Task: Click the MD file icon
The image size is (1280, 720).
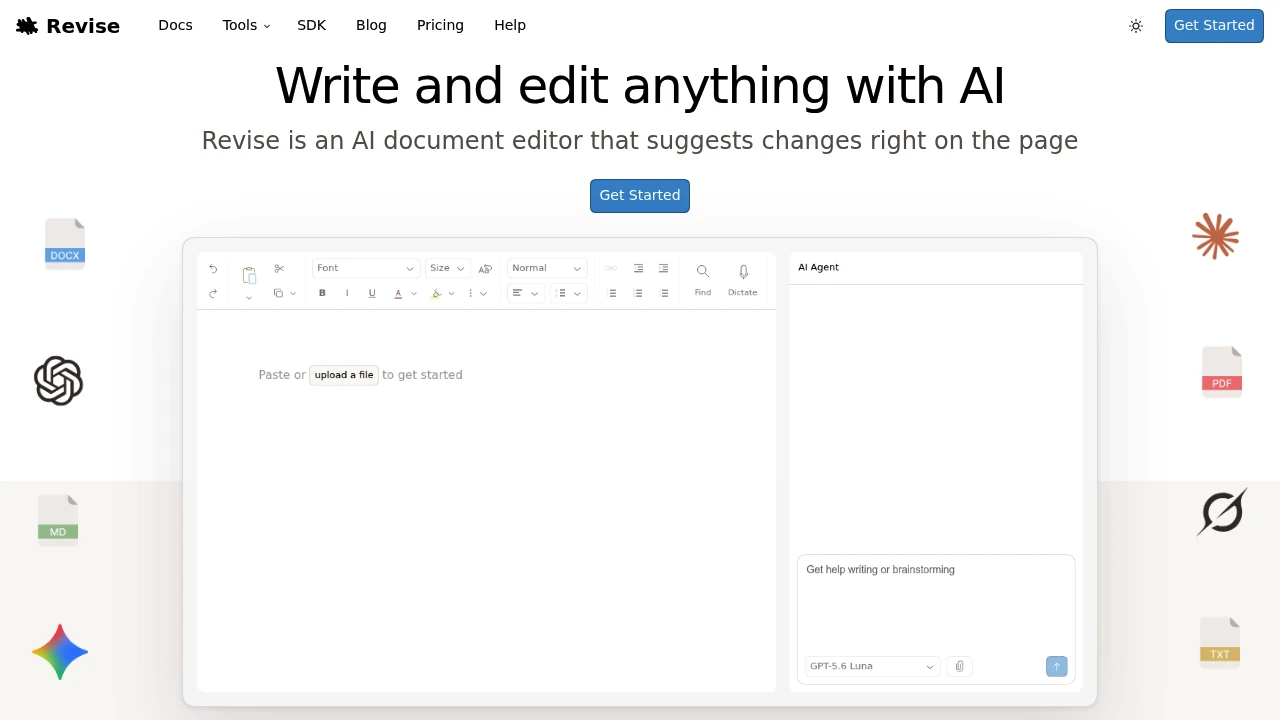Action: click(x=58, y=520)
